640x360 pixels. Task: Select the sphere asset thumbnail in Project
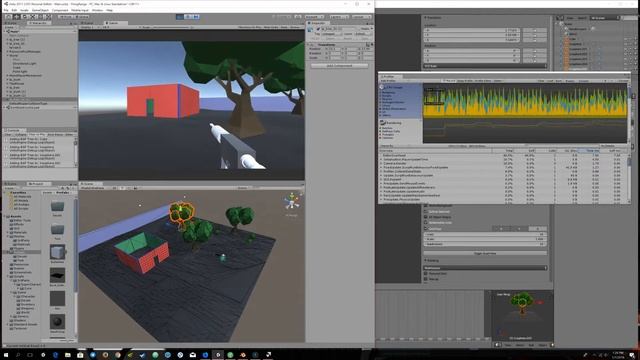click(58, 322)
